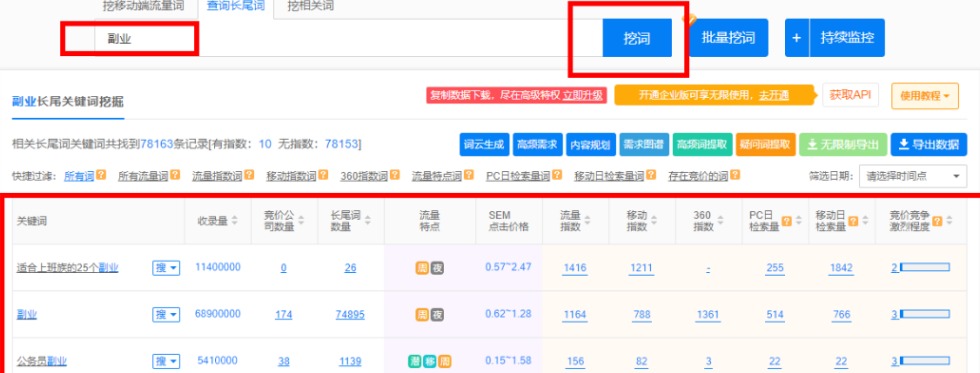Click the help icon beside 移动日检索量词 filter
This screenshot has height=373, width=980.
[651, 176]
